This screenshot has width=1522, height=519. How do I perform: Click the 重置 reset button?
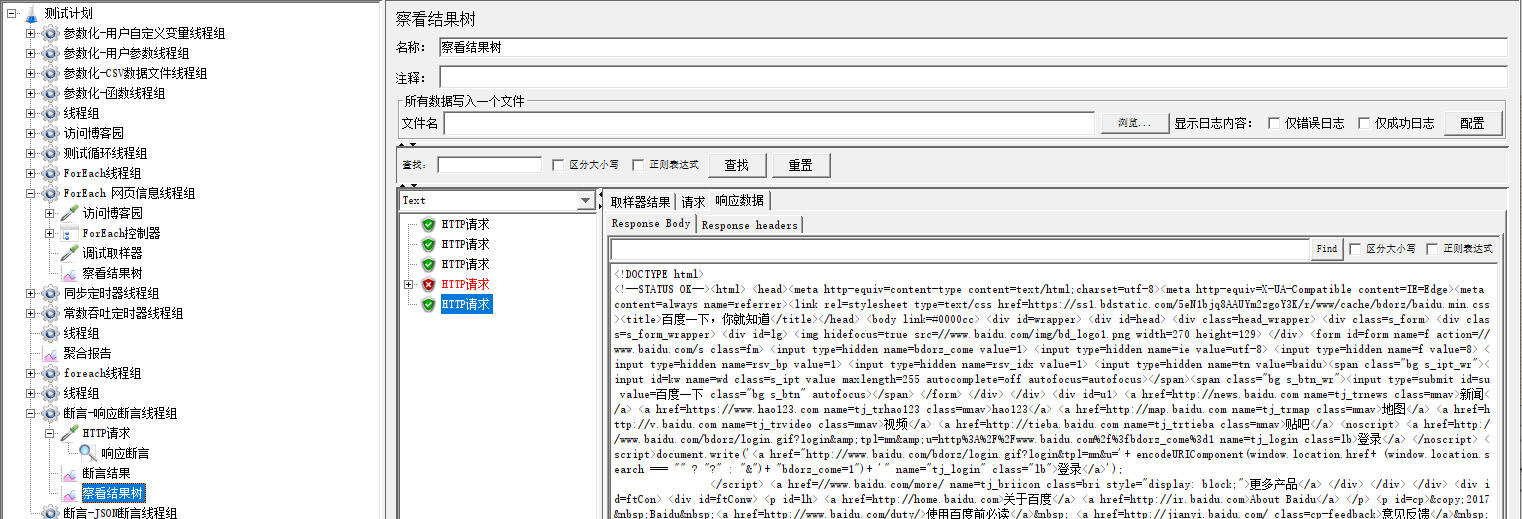(x=800, y=165)
